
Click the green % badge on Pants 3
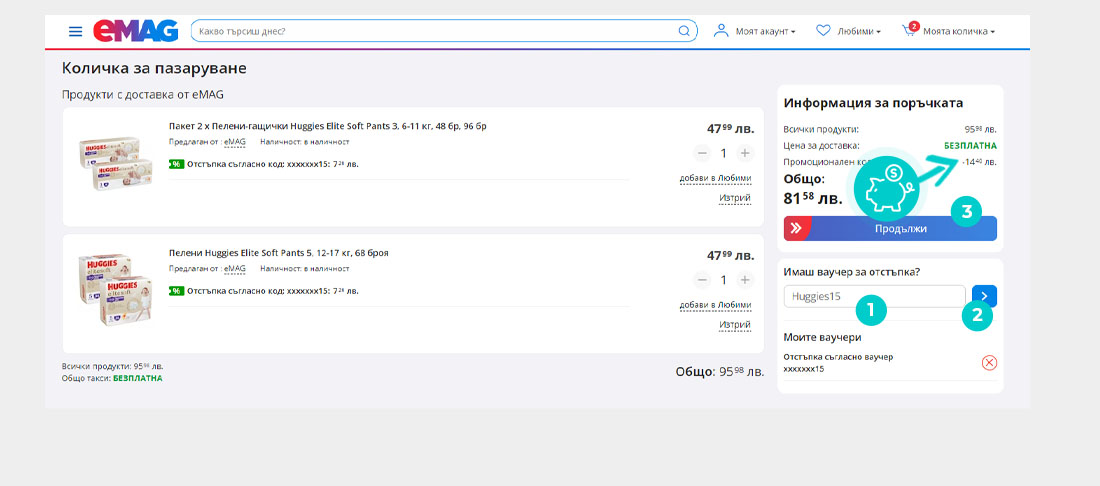(176, 164)
